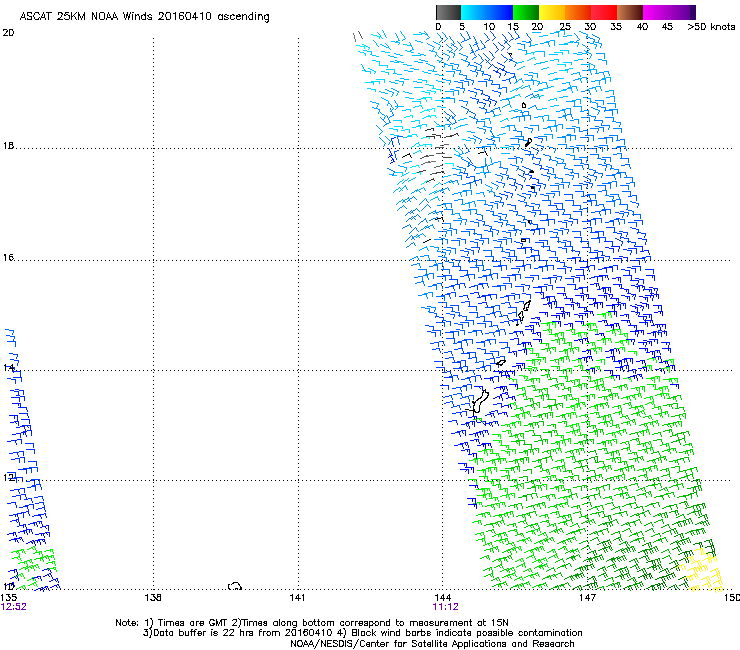Click the latitude label 18

pos(8,145)
